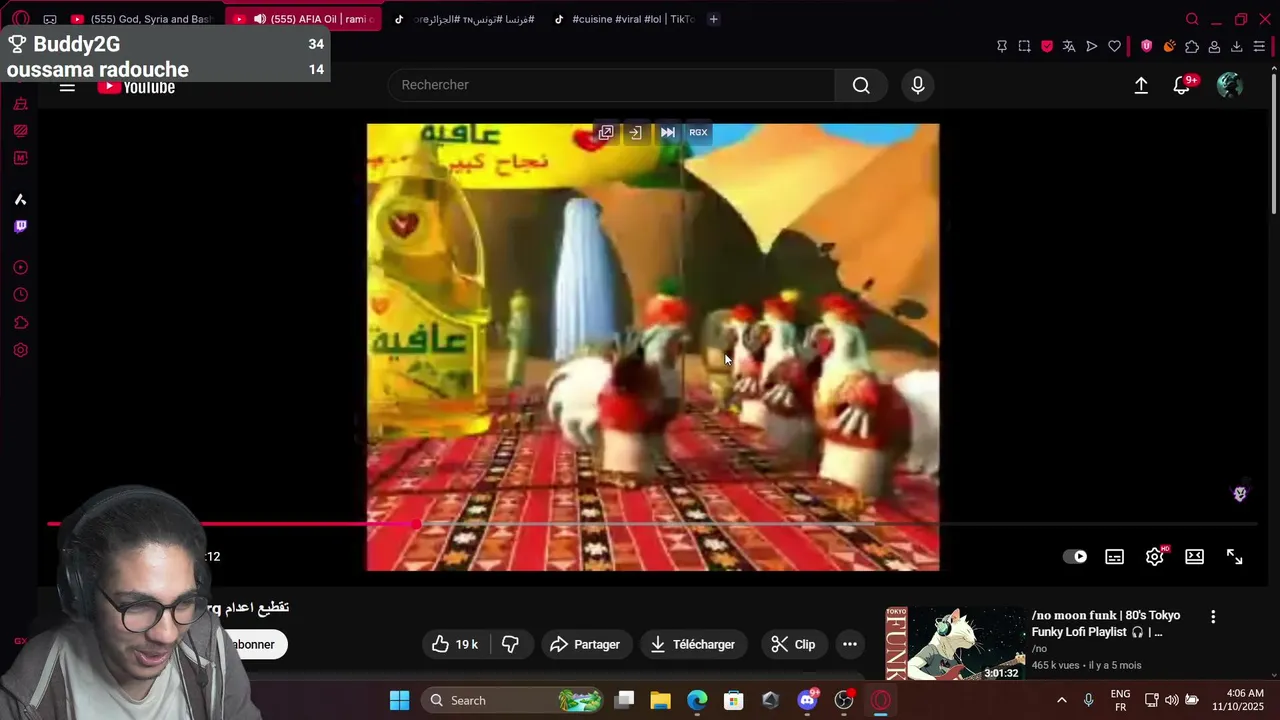Open sidebar settings gear

(20, 350)
